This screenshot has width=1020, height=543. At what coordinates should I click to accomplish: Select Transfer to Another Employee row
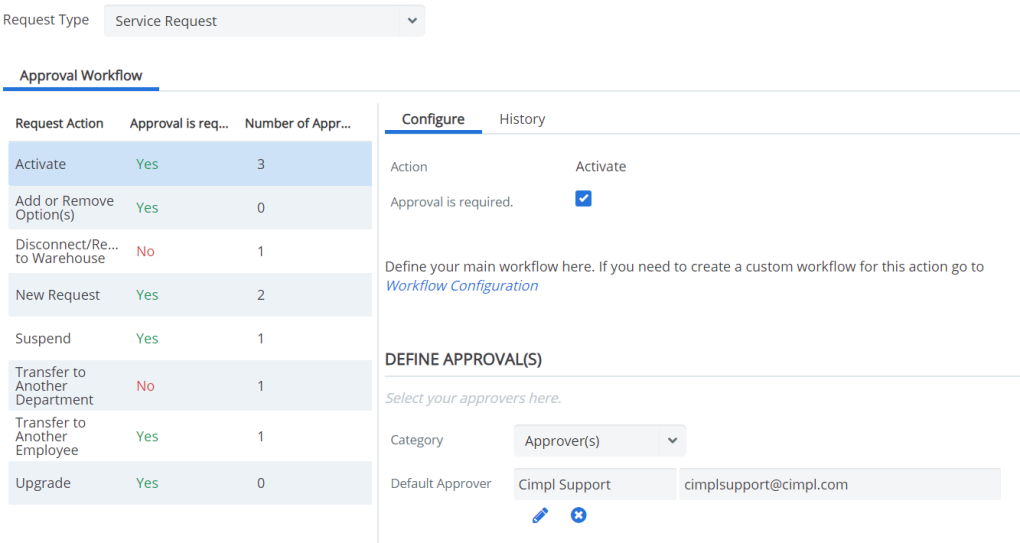pyautogui.click(x=190, y=436)
